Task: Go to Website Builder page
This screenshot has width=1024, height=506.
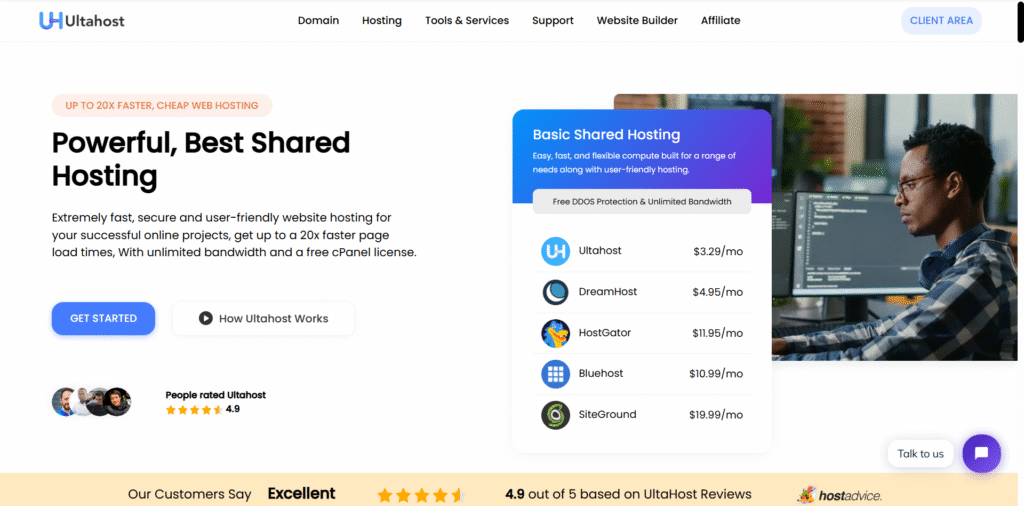Action: [x=637, y=20]
